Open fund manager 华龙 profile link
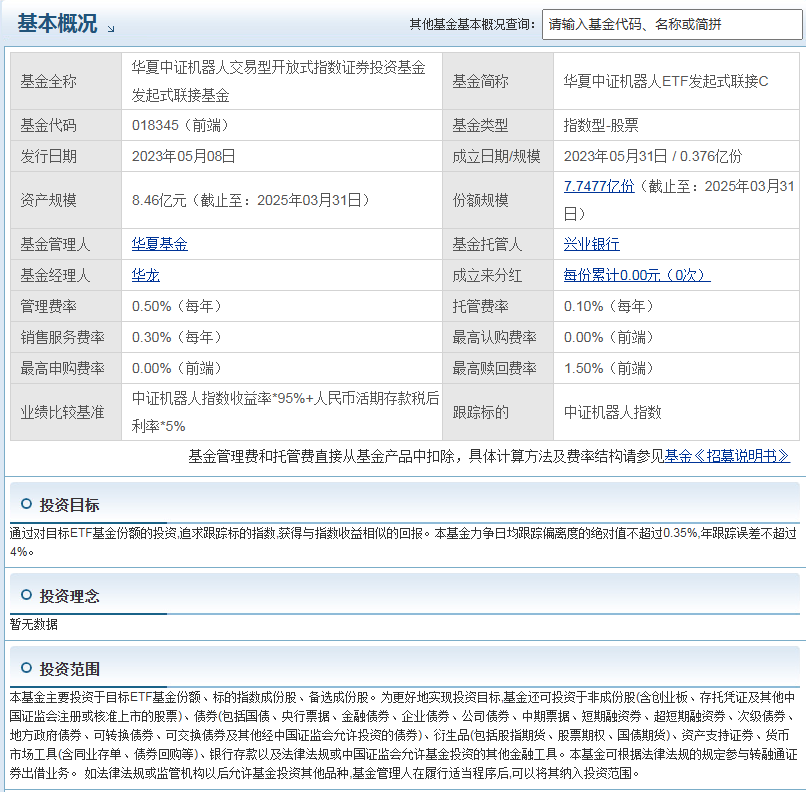806x792 pixels. coord(145,275)
